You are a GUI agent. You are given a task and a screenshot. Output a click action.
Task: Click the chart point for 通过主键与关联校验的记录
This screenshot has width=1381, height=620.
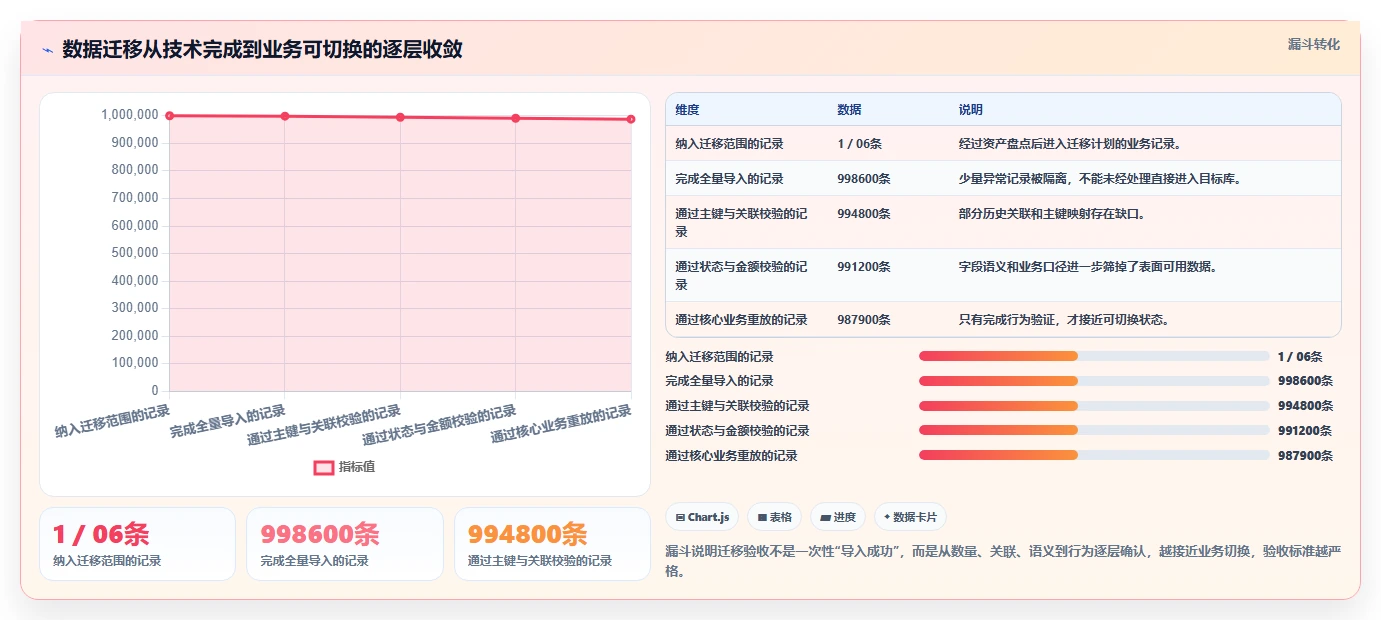pos(400,117)
